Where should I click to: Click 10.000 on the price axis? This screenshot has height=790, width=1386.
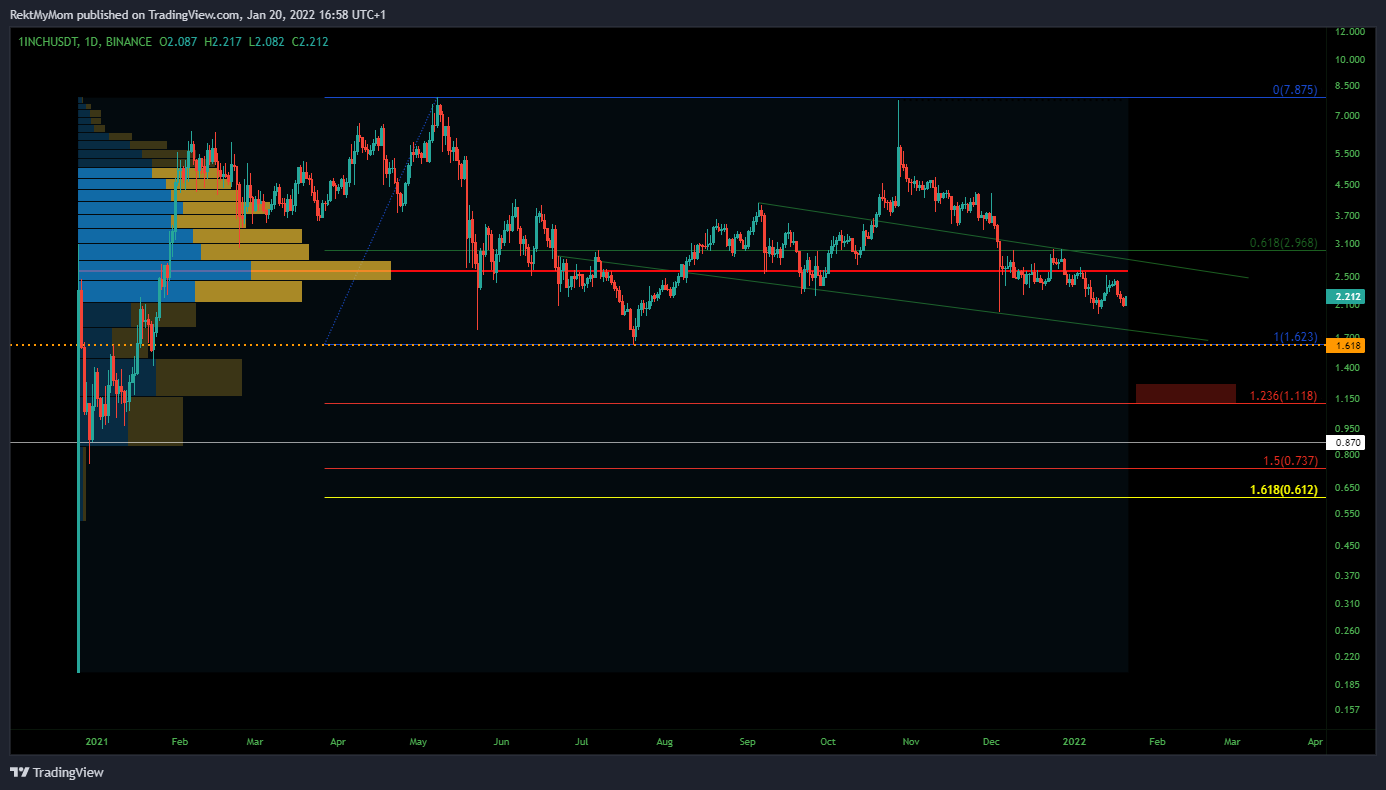click(x=1349, y=59)
